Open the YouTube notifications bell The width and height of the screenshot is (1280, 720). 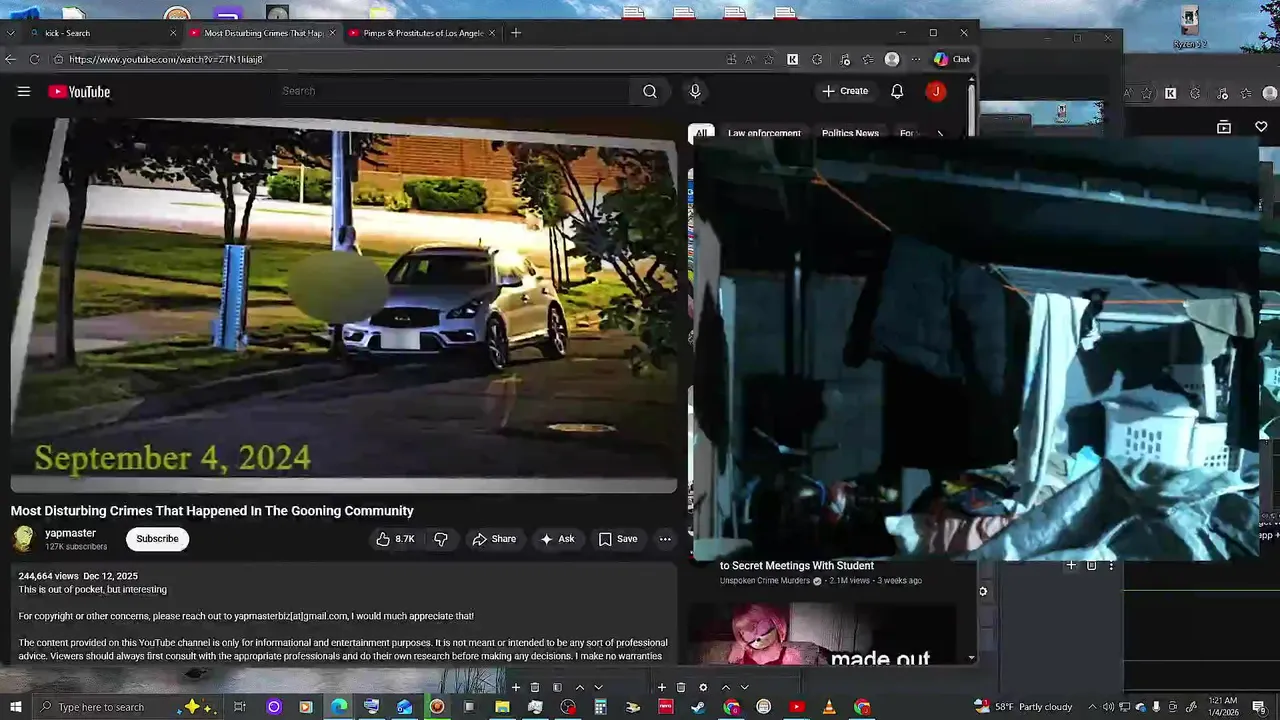coord(897,91)
